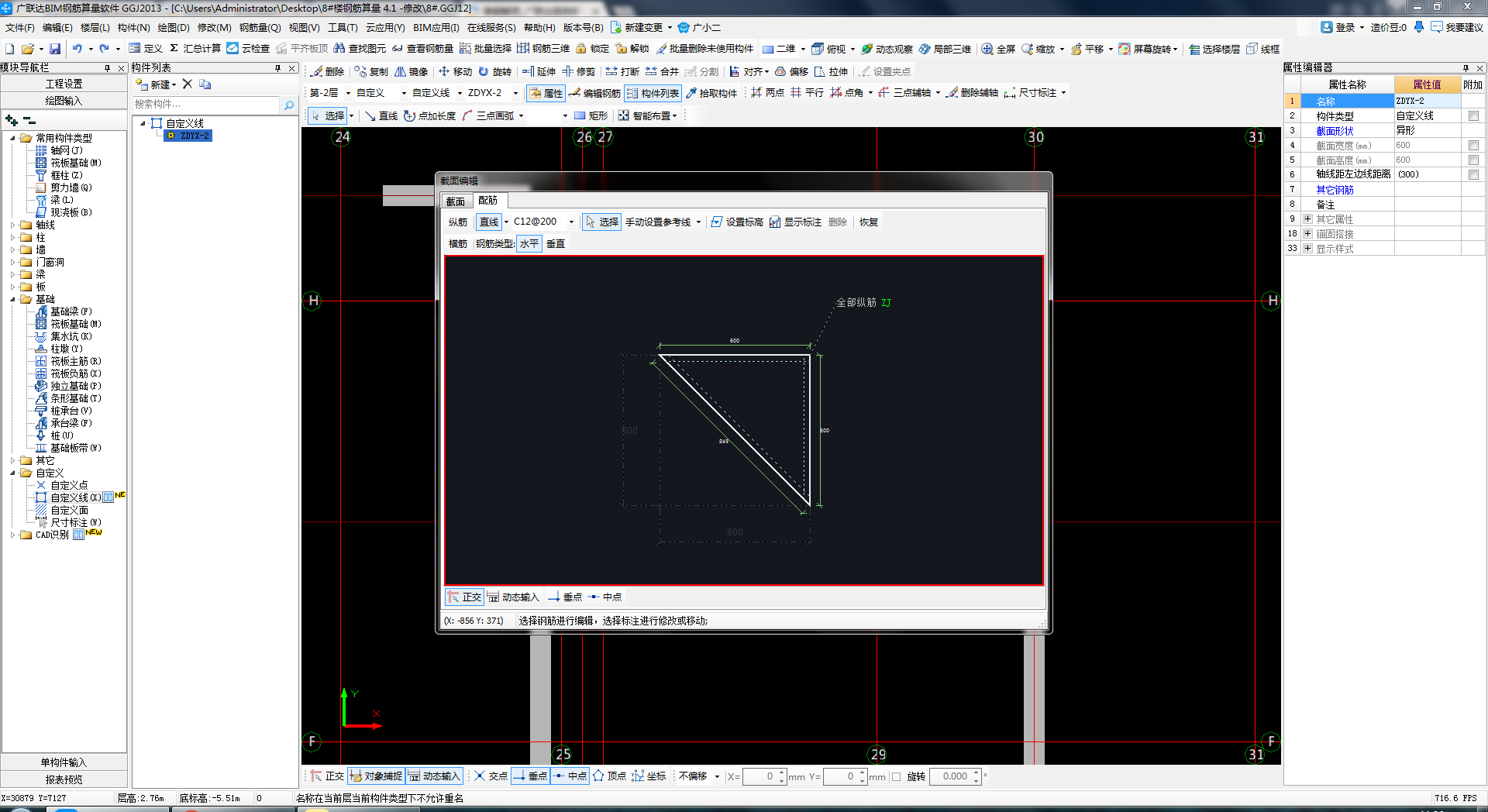The height and width of the screenshot is (812, 1488).
Task: Click 动态观察 orbit view tool
Action: click(887, 48)
